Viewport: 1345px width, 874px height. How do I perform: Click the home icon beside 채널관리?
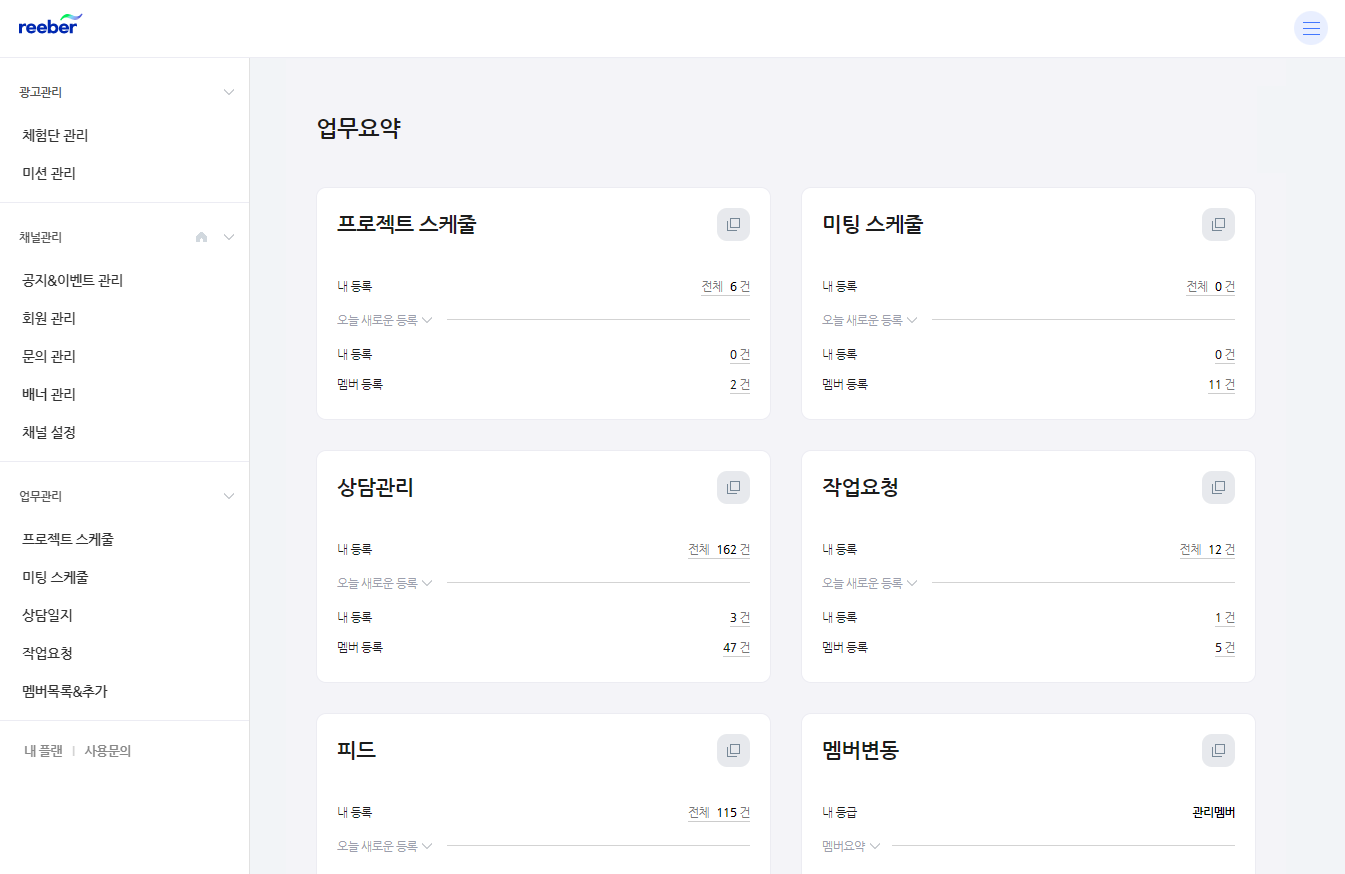click(202, 238)
